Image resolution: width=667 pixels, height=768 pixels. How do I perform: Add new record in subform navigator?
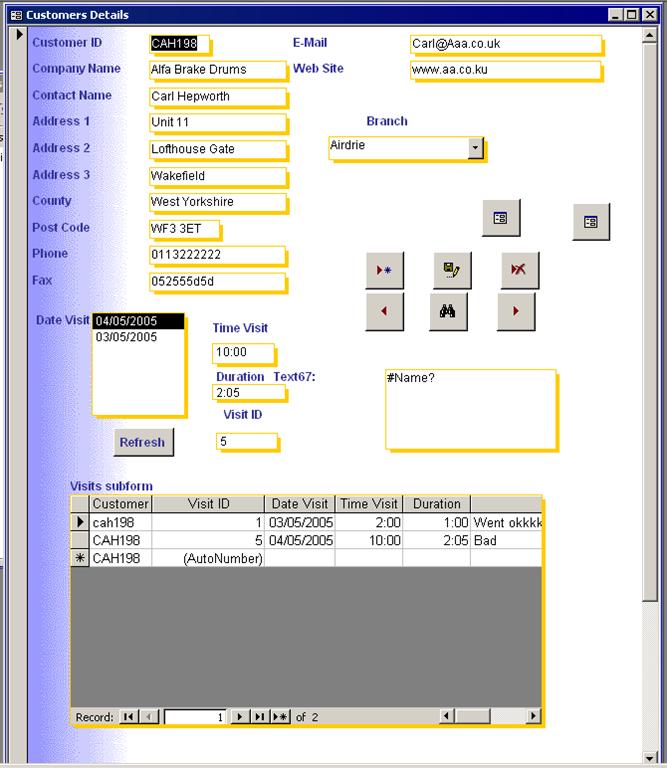pos(281,717)
